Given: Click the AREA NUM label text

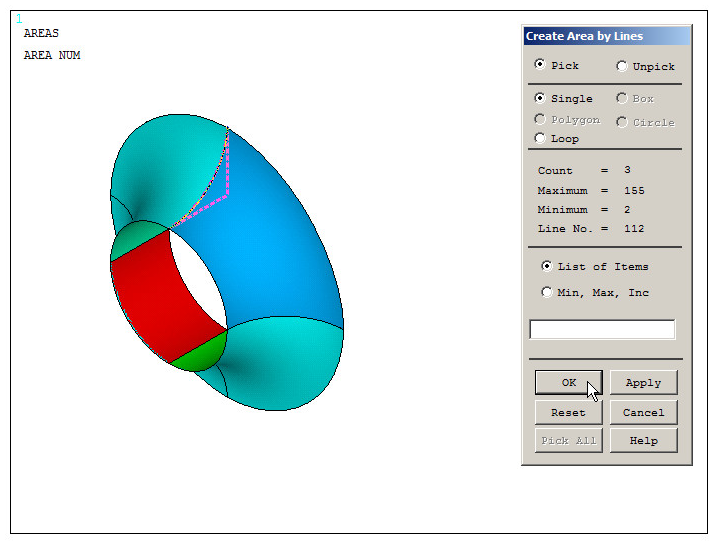Looking at the screenshot, I should coord(52,55).
